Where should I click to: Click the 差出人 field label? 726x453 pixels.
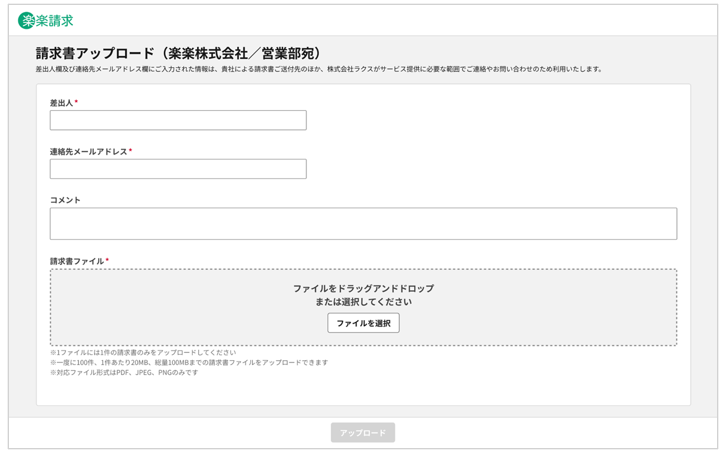pyautogui.click(x=61, y=103)
